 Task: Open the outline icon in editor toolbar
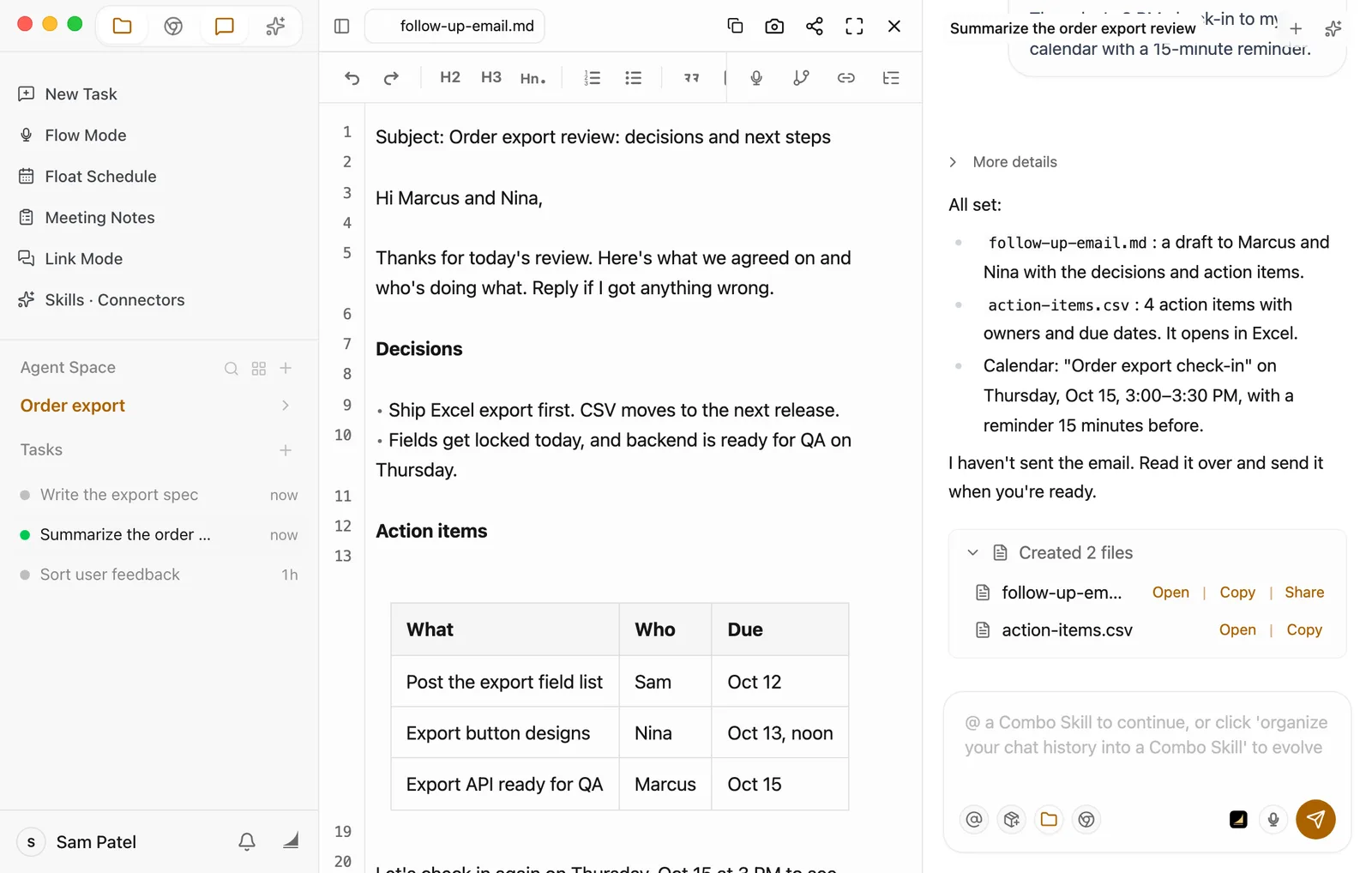point(891,78)
